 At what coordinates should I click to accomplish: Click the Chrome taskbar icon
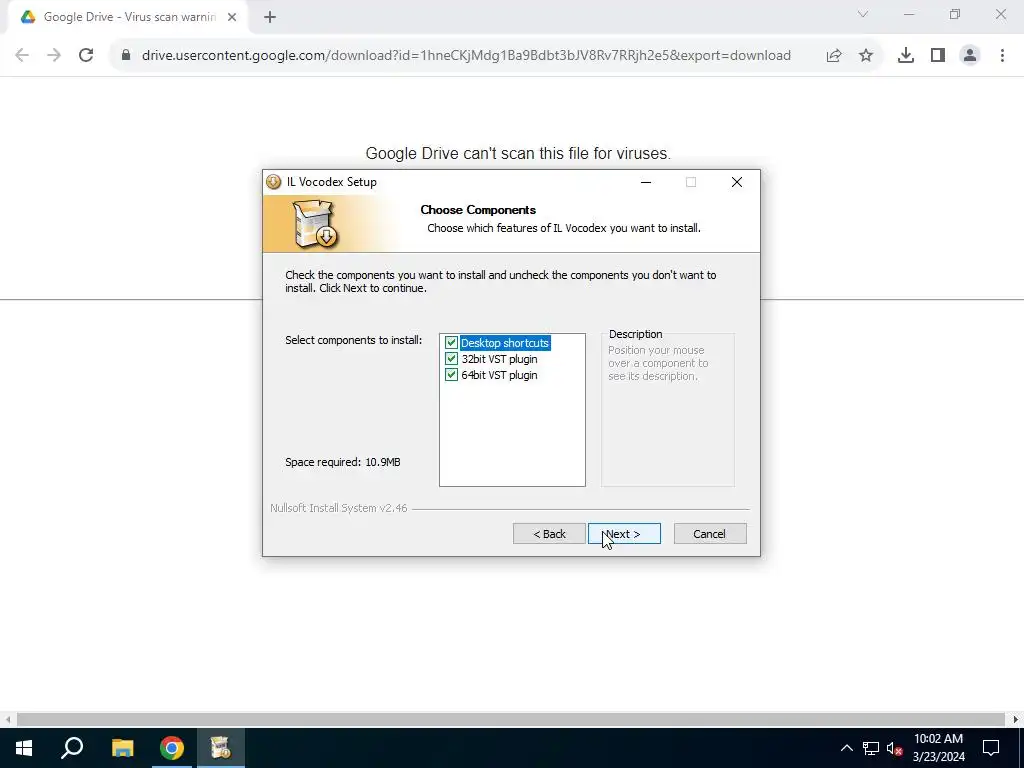coord(172,748)
